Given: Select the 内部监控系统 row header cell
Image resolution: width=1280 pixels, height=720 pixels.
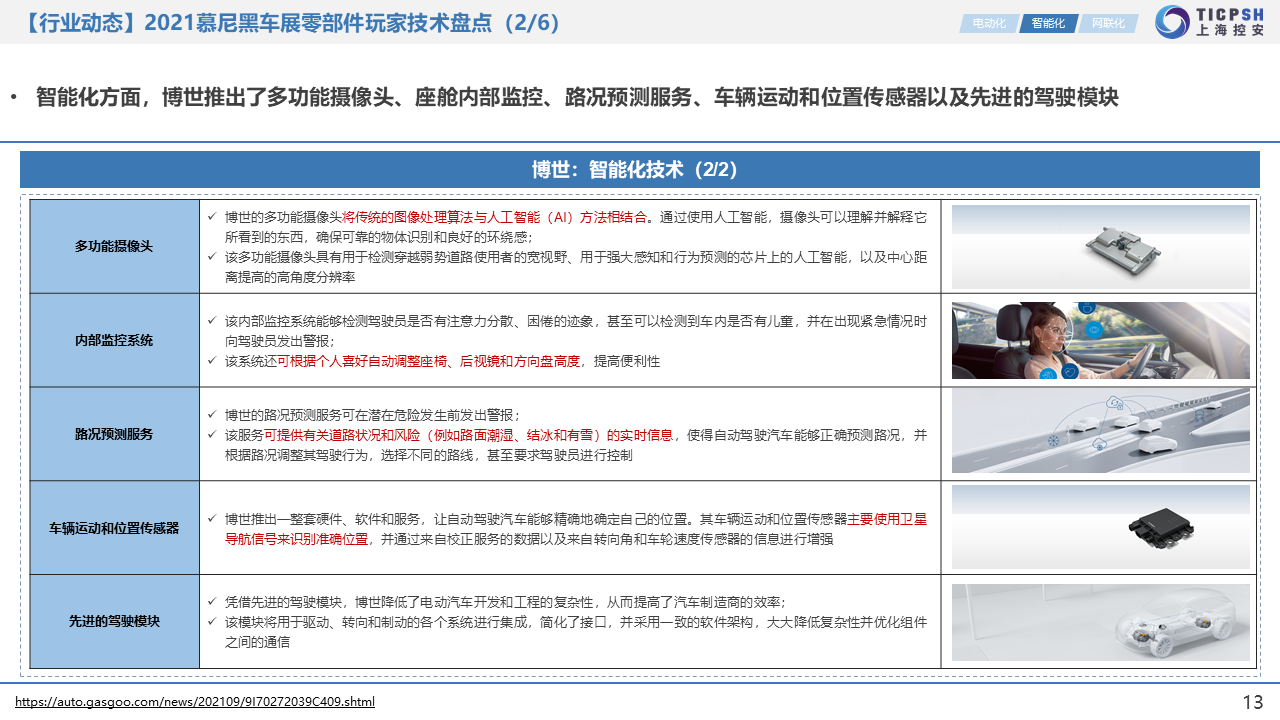Looking at the screenshot, I should click(114, 340).
